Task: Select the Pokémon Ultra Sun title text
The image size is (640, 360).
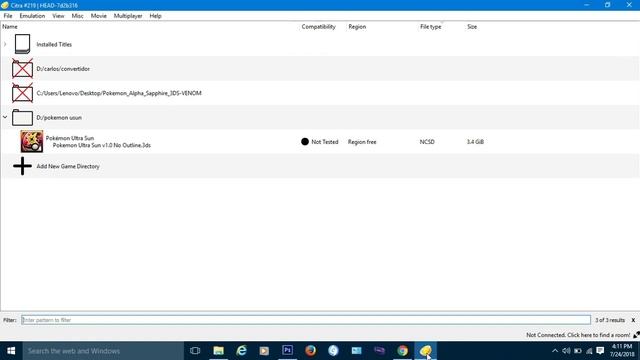Action: [70, 138]
